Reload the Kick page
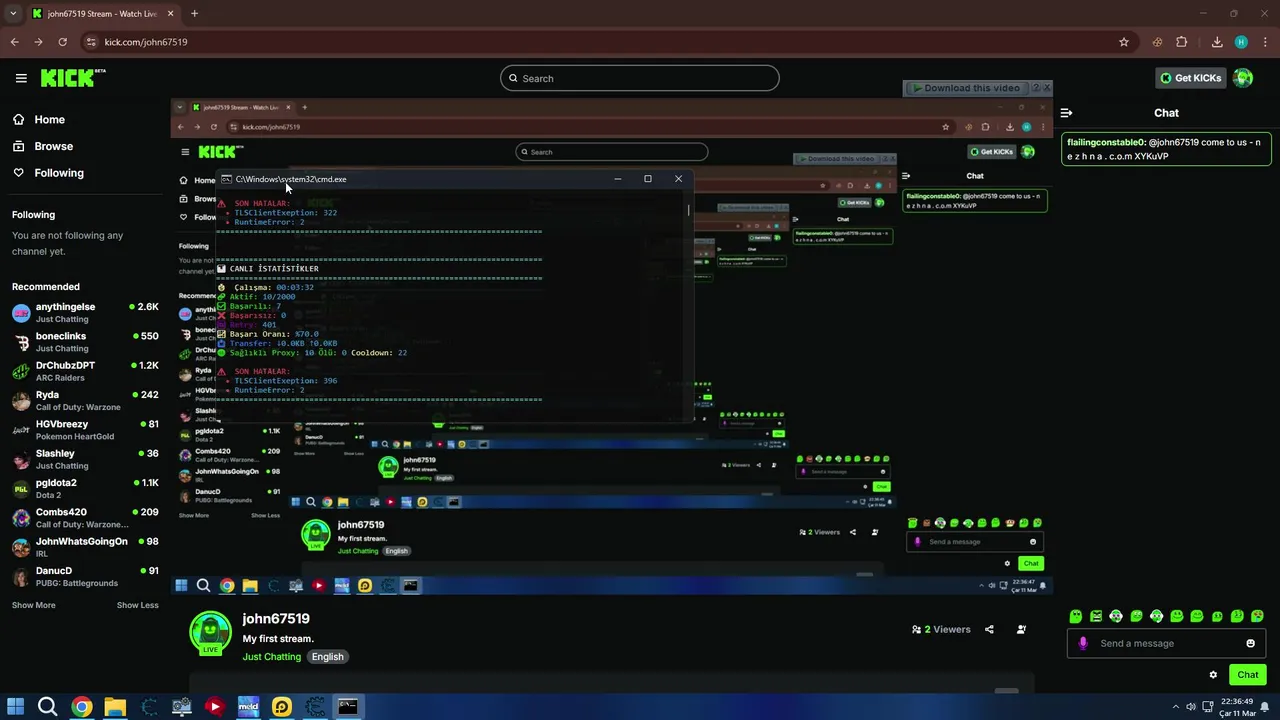 (62, 42)
